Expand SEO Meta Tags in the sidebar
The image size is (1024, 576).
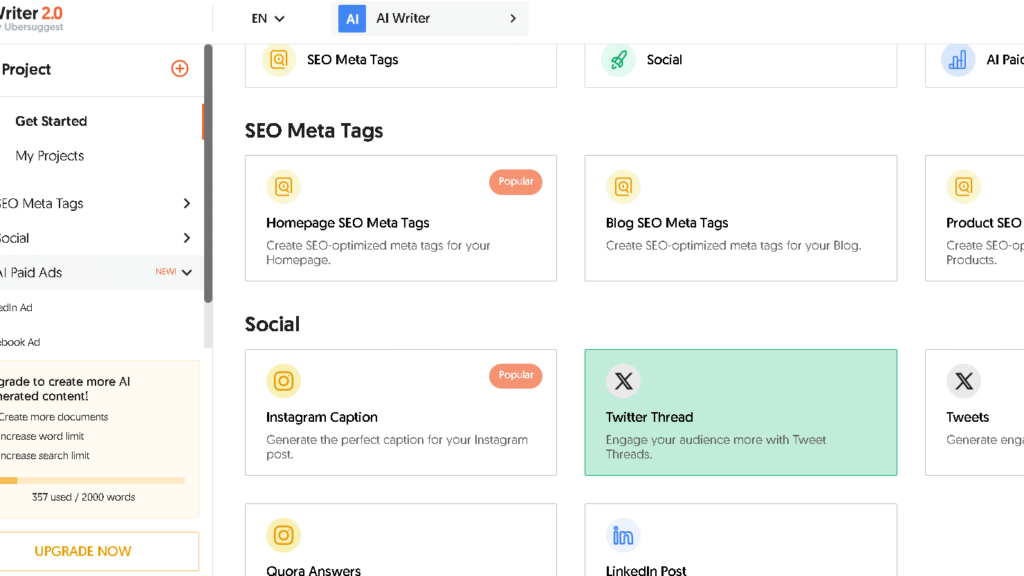(x=187, y=203)
